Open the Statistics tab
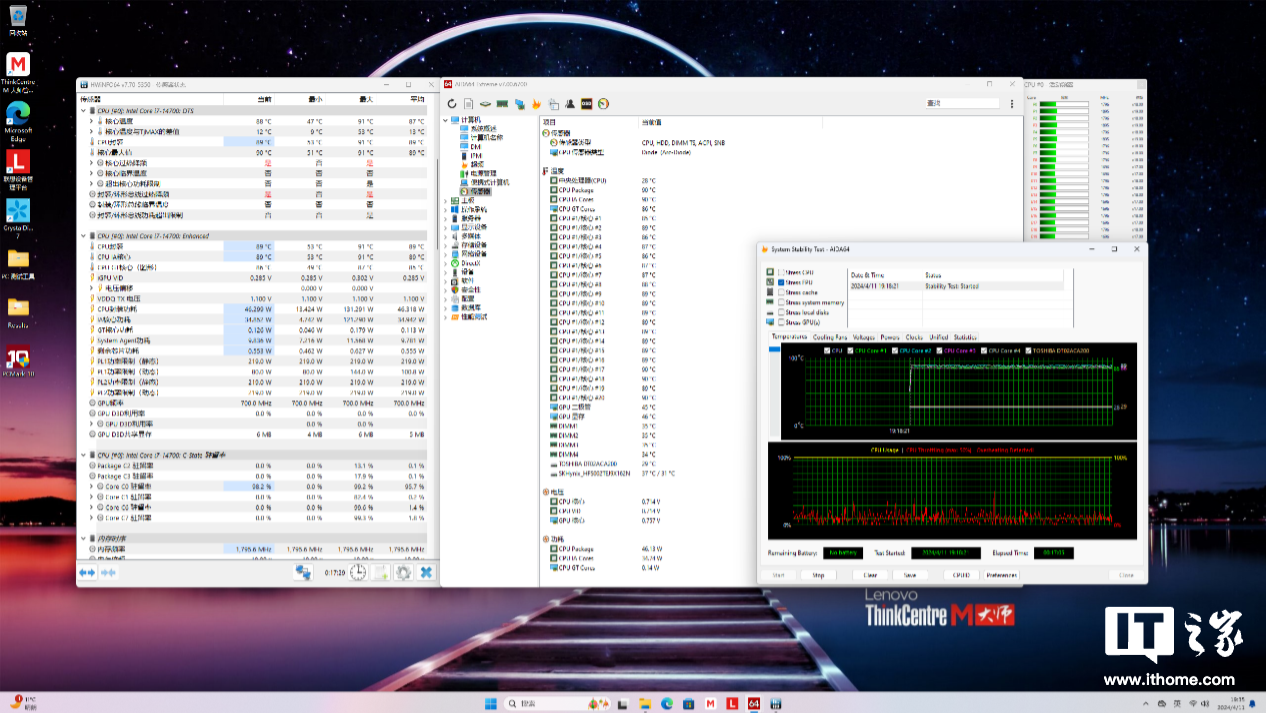This screenshot has width=1266, height=713. pos(965,337)
